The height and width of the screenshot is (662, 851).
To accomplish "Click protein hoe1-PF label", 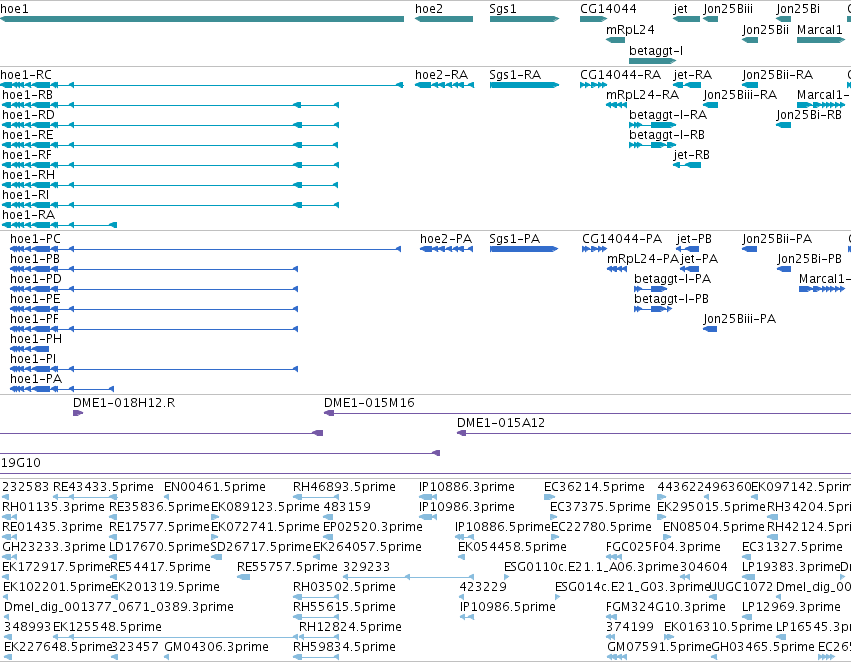I will click(x=34, y=319).
